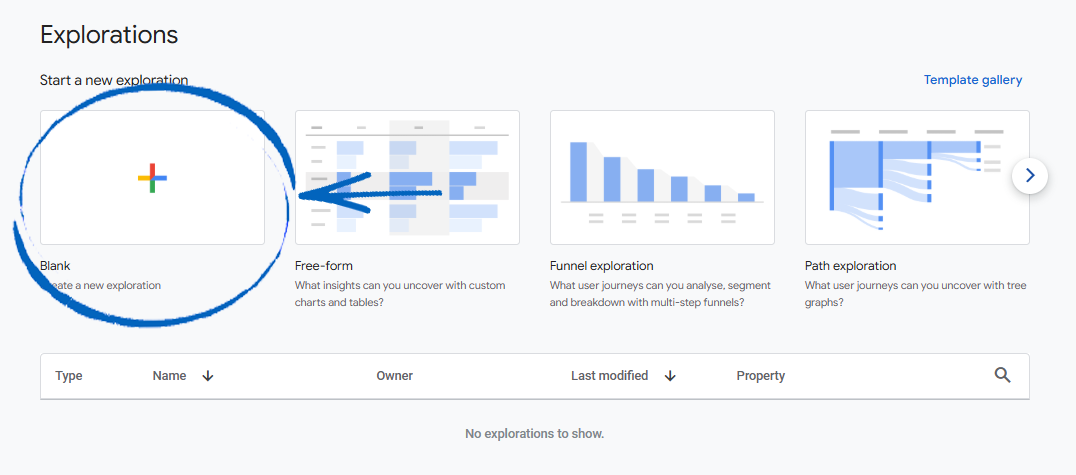Click the Explorations page heading
This screenshot has width=1076, height=475.
pyautogui.click(x=109, y=34)
